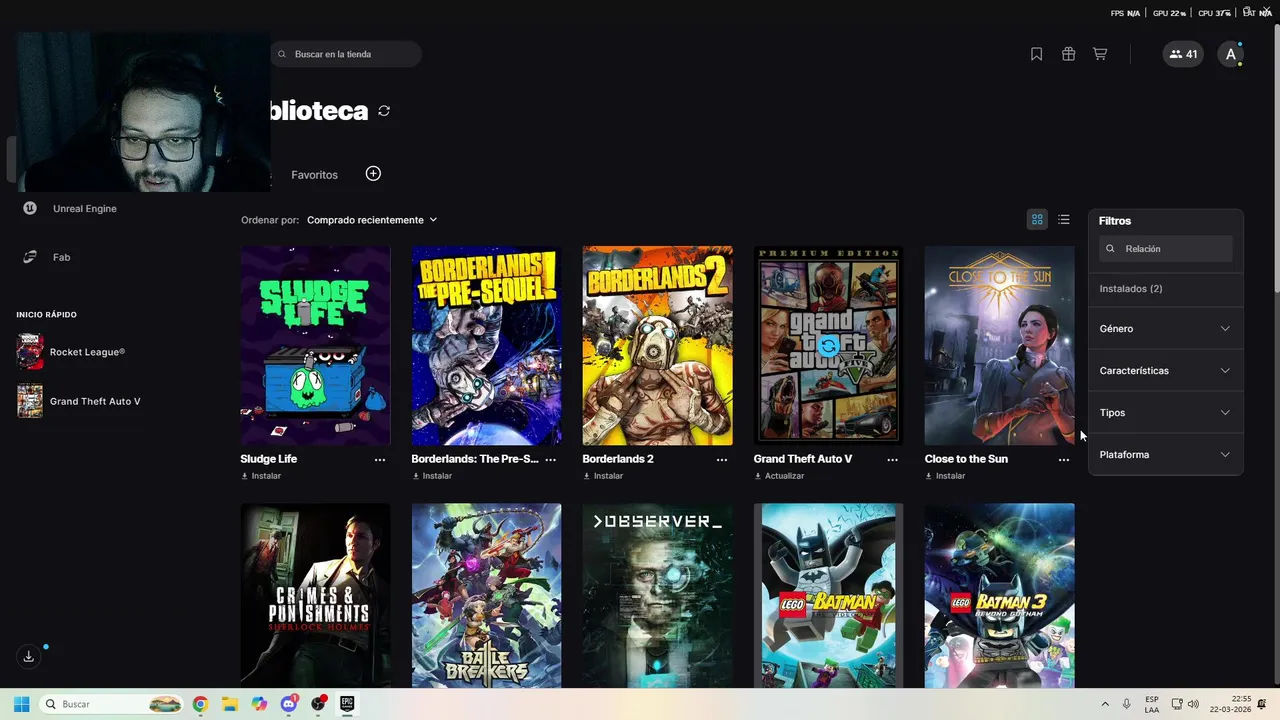1280x720 pixels.
Task: Open the Close to the Sun cover
Action: click(x=1000, y=346)
